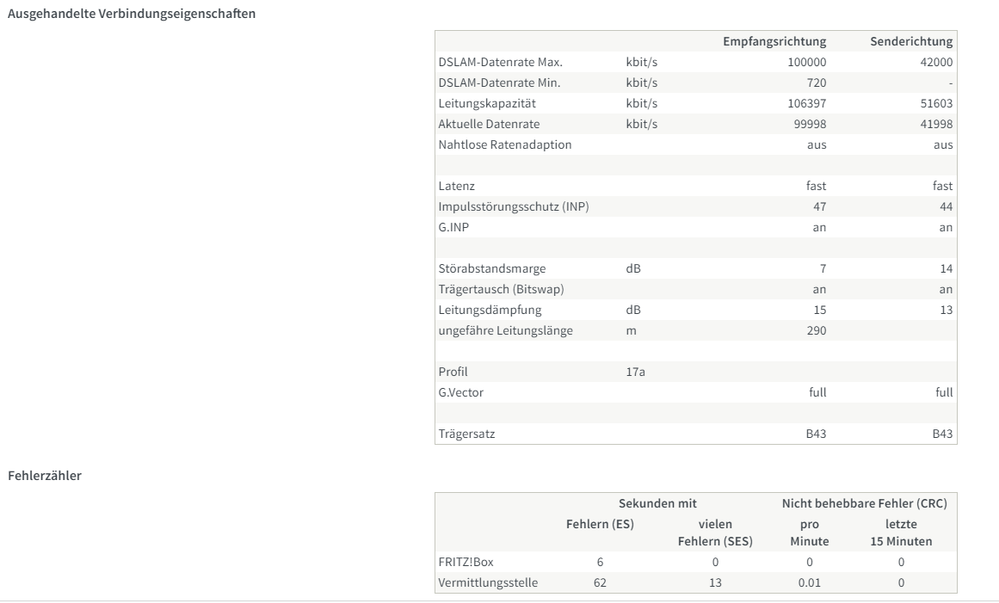This screenshot has height=603, width=999.
Task: Click the 0.01 CRC errors per minute value
Action: pyautogui.click(x=809, y=582)
